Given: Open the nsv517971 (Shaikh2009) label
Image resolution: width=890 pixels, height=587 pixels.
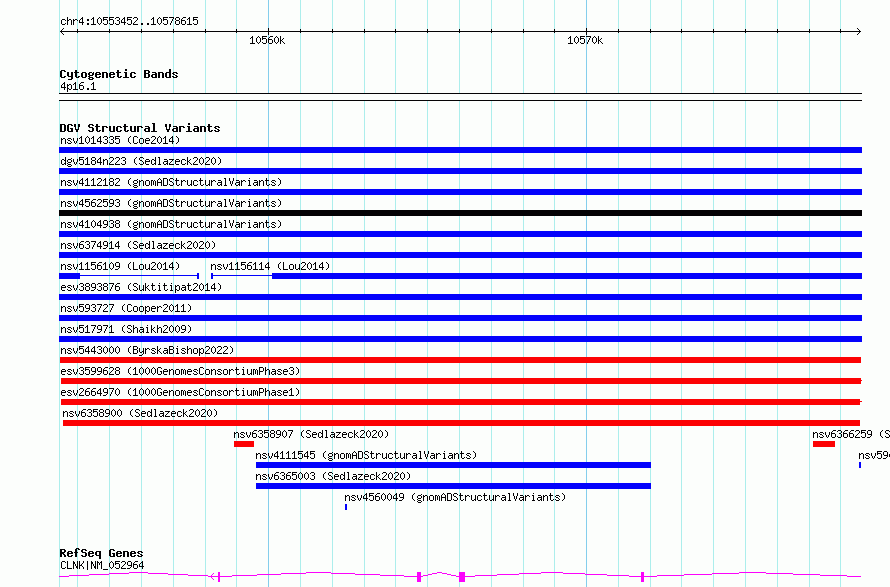Looking at the screenshot, I should (126, 329).
